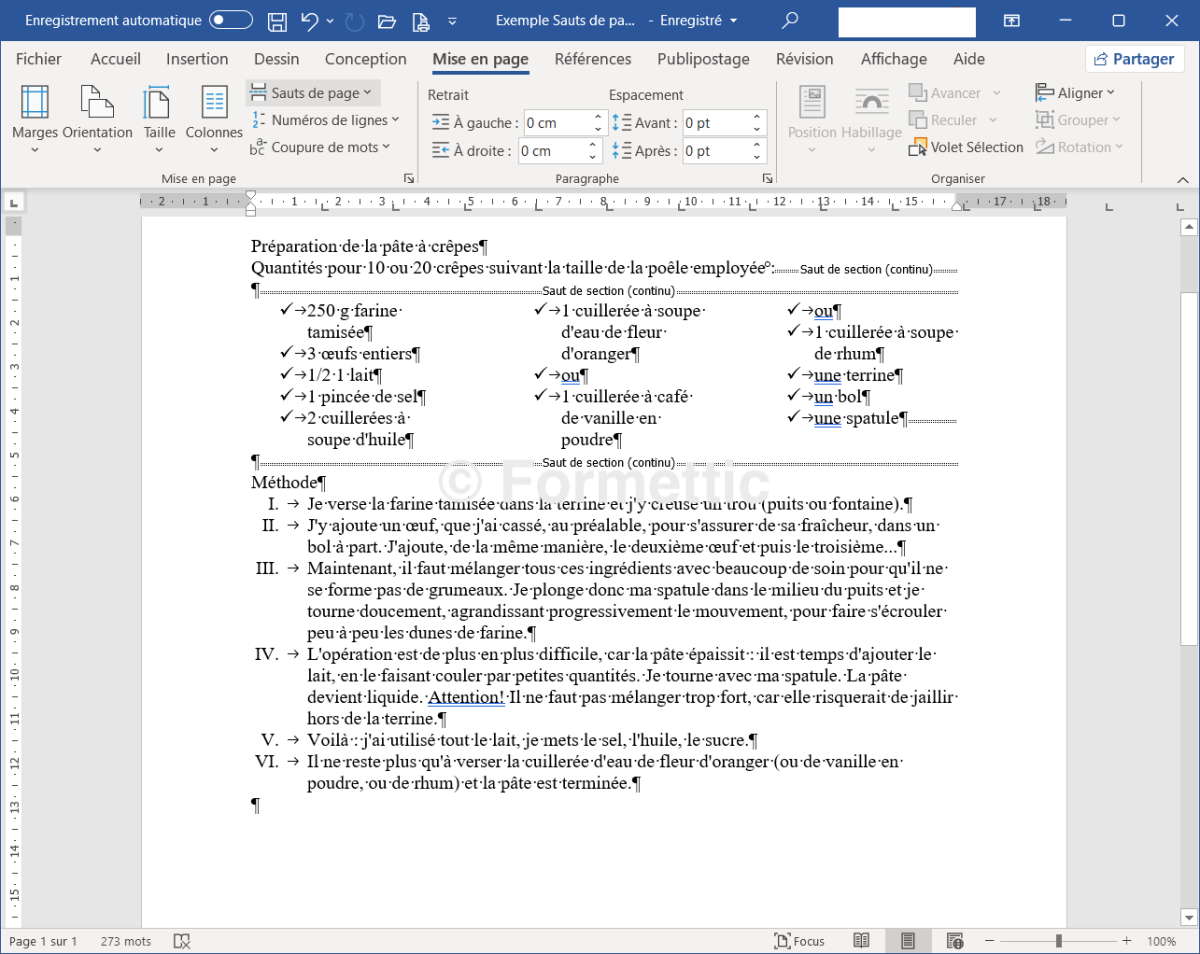Screen dimensions: 1200x954
Task: Open the Volet Sélection pane
Action: [x=966, y=147]
